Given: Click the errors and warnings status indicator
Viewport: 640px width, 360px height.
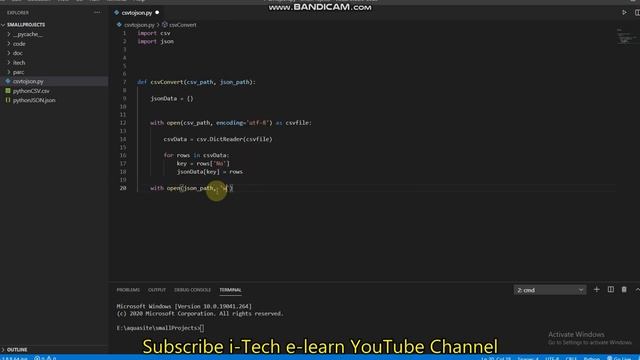Looking at the screenshot, I should (45, 358).
